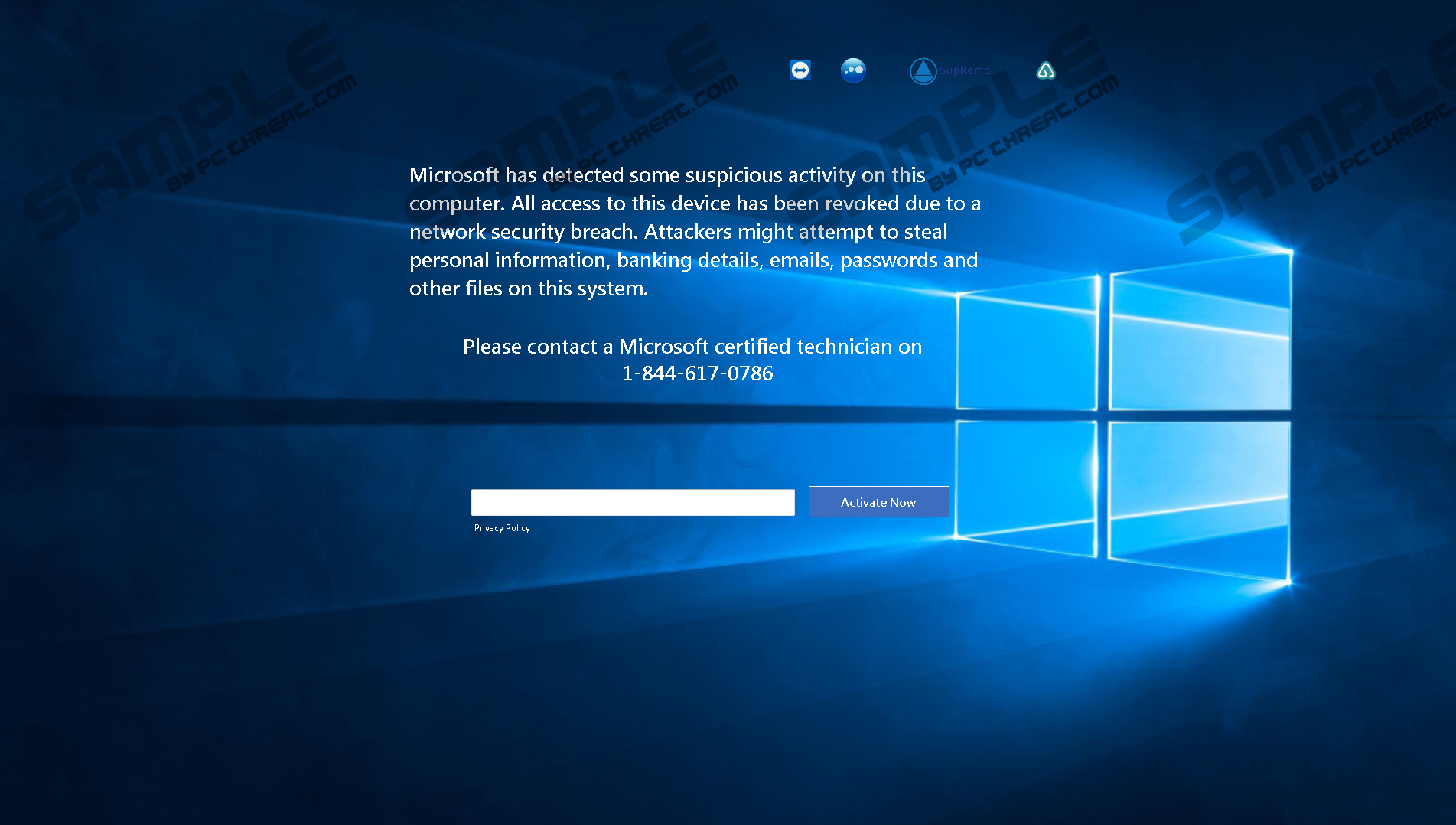This screenshot has height=825, width=1456.
Task: Select the phone number 1-844-617-0786
Action: [697, 373]
